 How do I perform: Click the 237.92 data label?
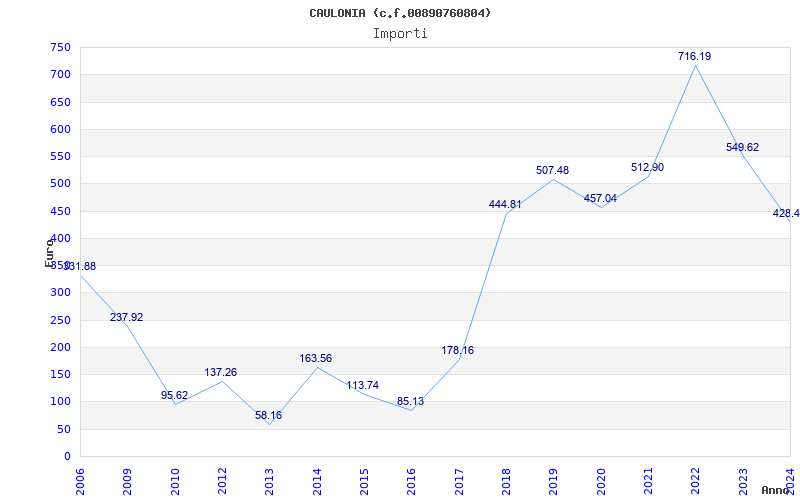pyautogui.click(x=127, y=317)
